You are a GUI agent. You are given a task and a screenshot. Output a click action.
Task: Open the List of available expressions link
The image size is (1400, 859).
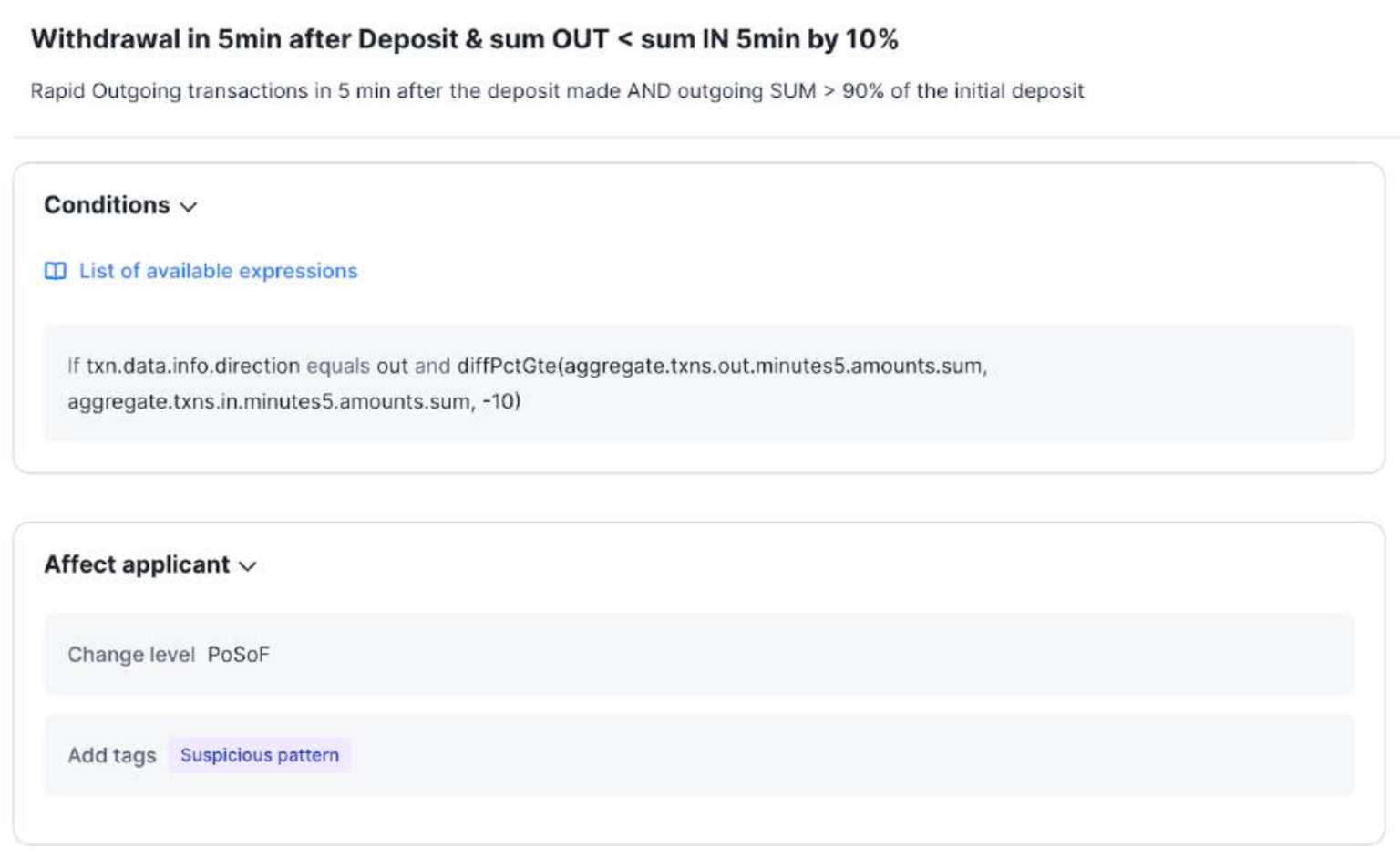point(218,271)
